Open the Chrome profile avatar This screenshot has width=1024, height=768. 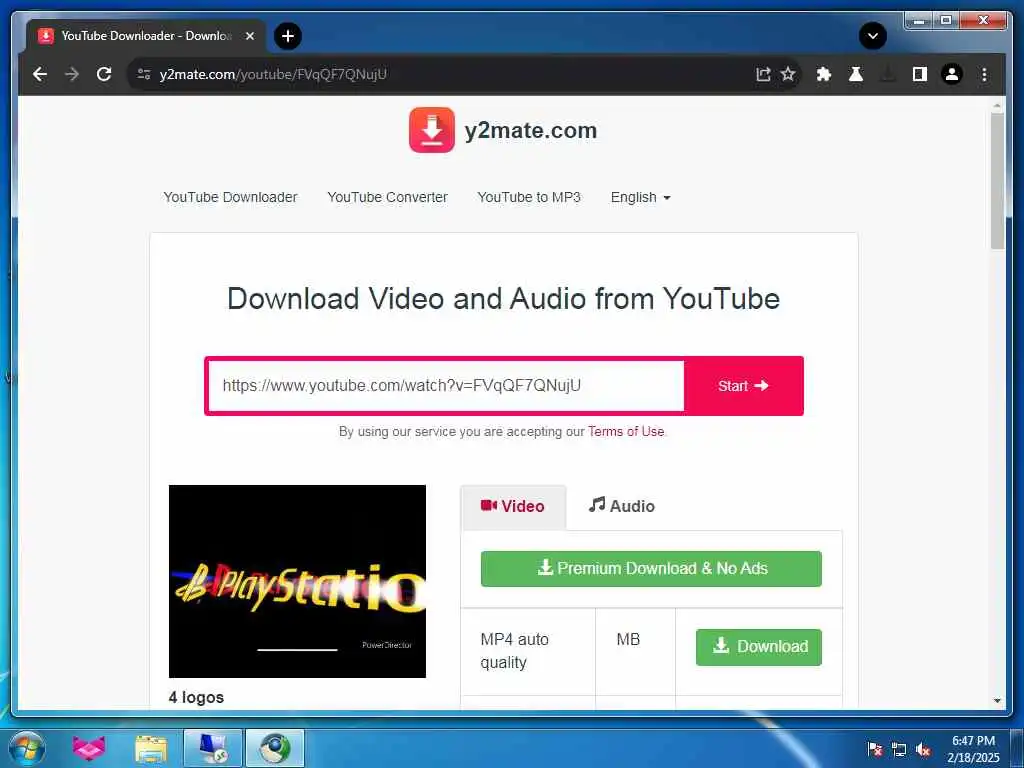(952, 74)
